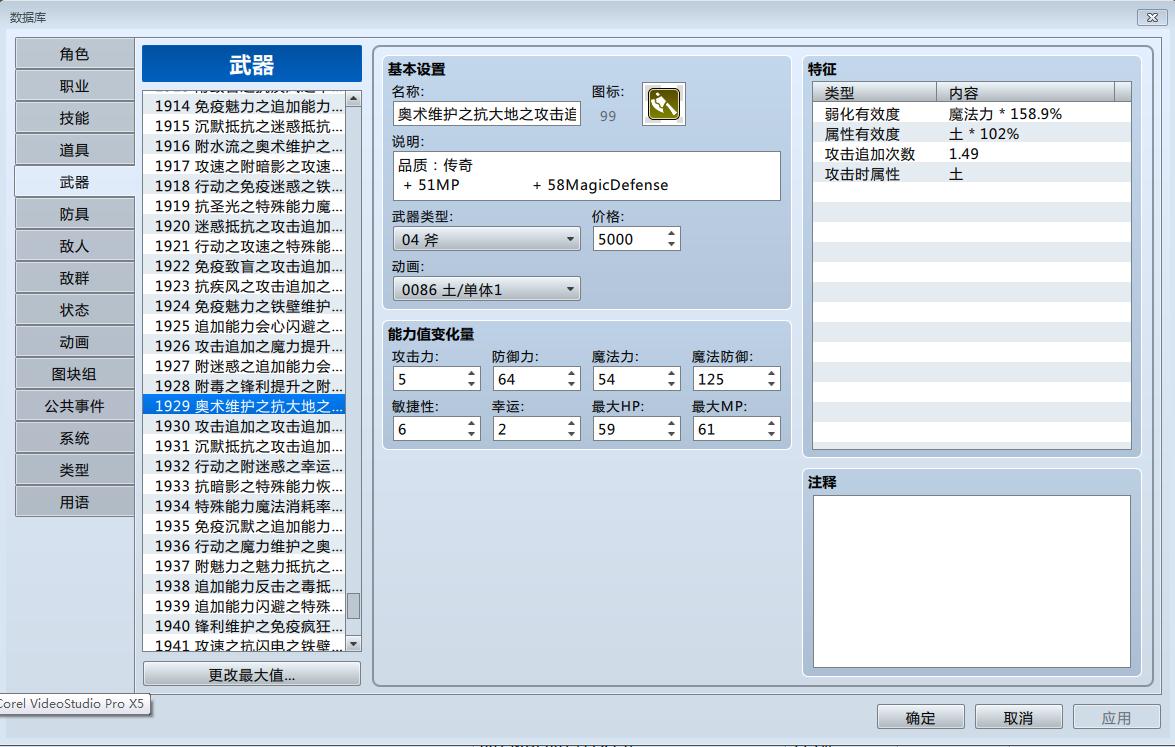The height and width of the screenshot is (747, 1175).
Task: Select weapon 1924 免疫魅力之铁壁维护
Action: tap(244, 306)
